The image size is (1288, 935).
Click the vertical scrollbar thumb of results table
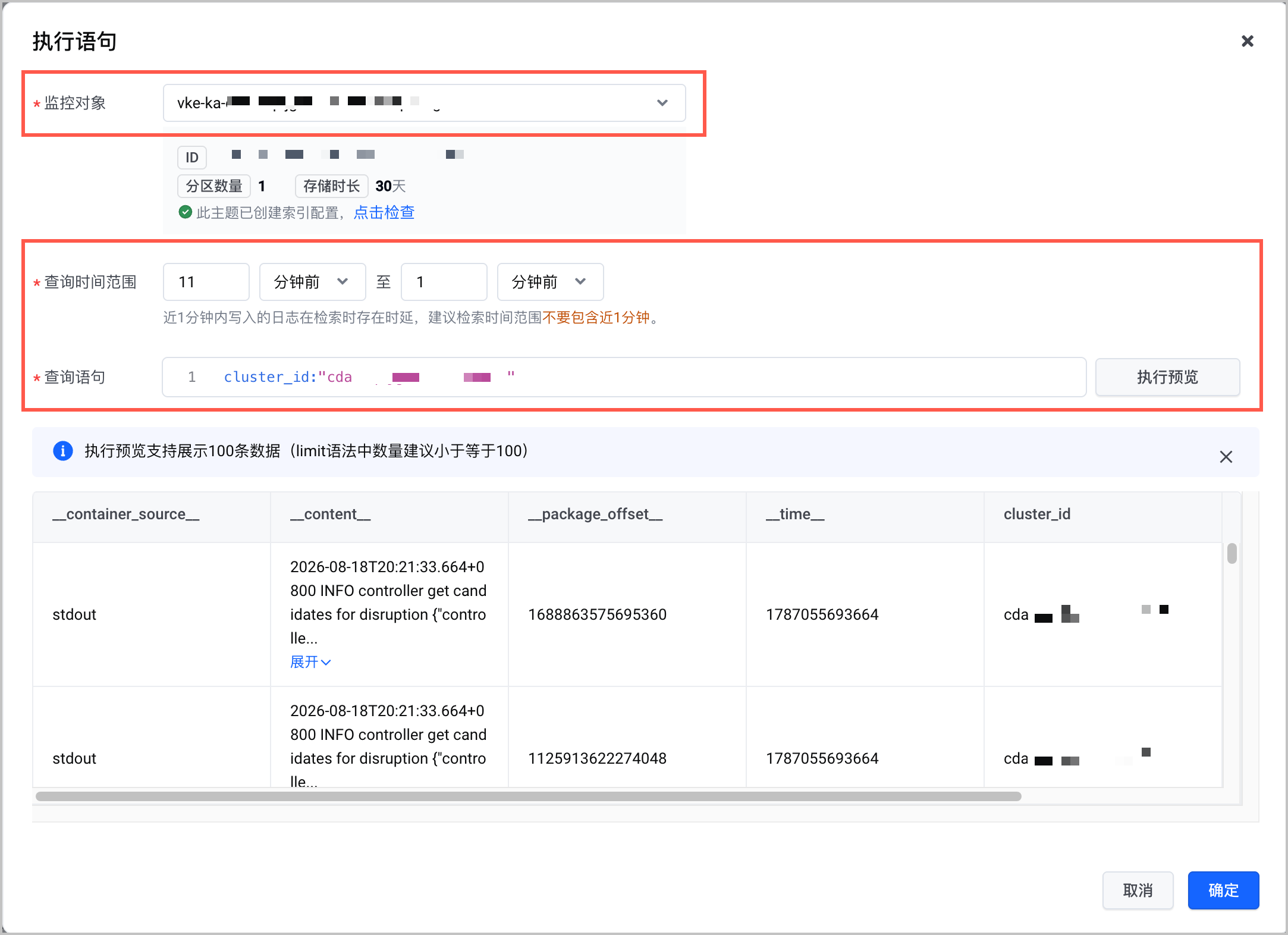click(x=1232, y=553)
